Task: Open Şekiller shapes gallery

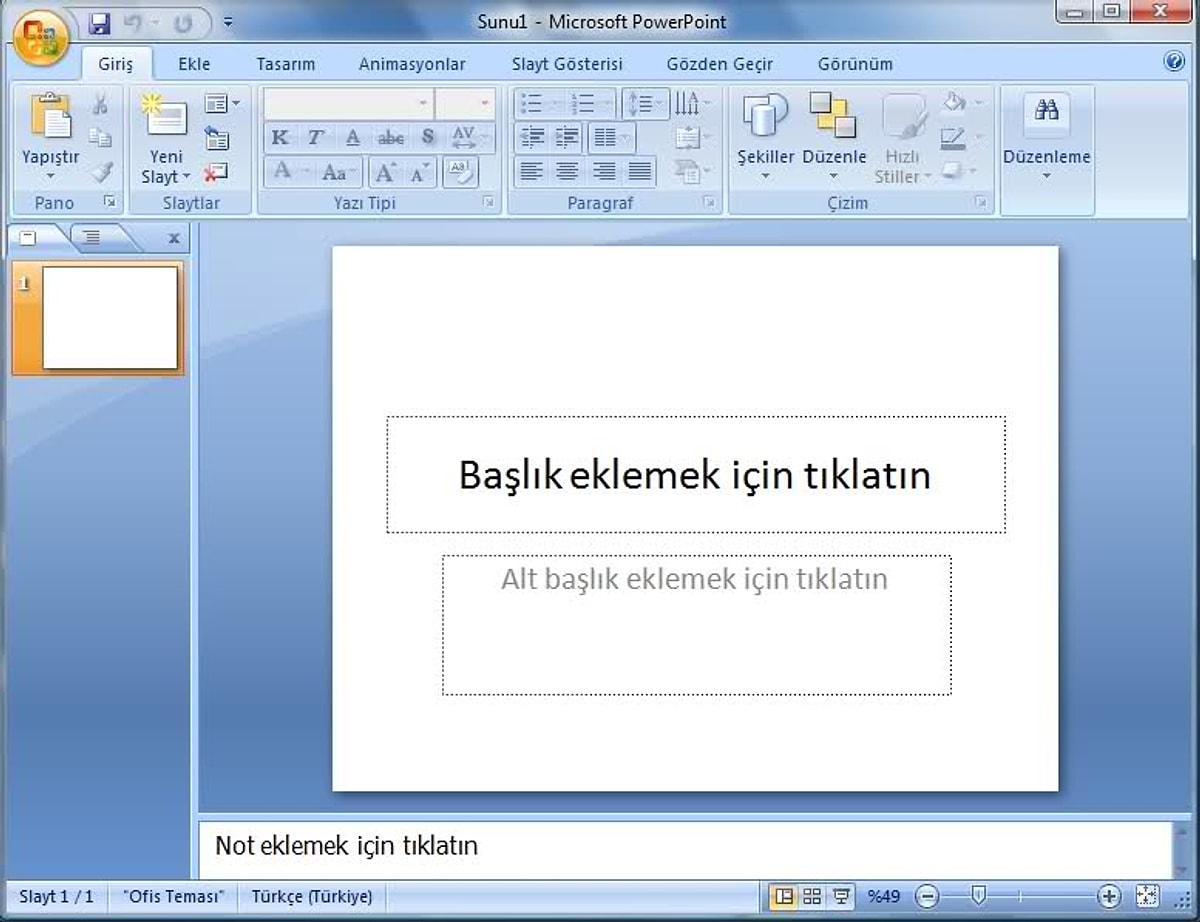Action: (765, 117)
